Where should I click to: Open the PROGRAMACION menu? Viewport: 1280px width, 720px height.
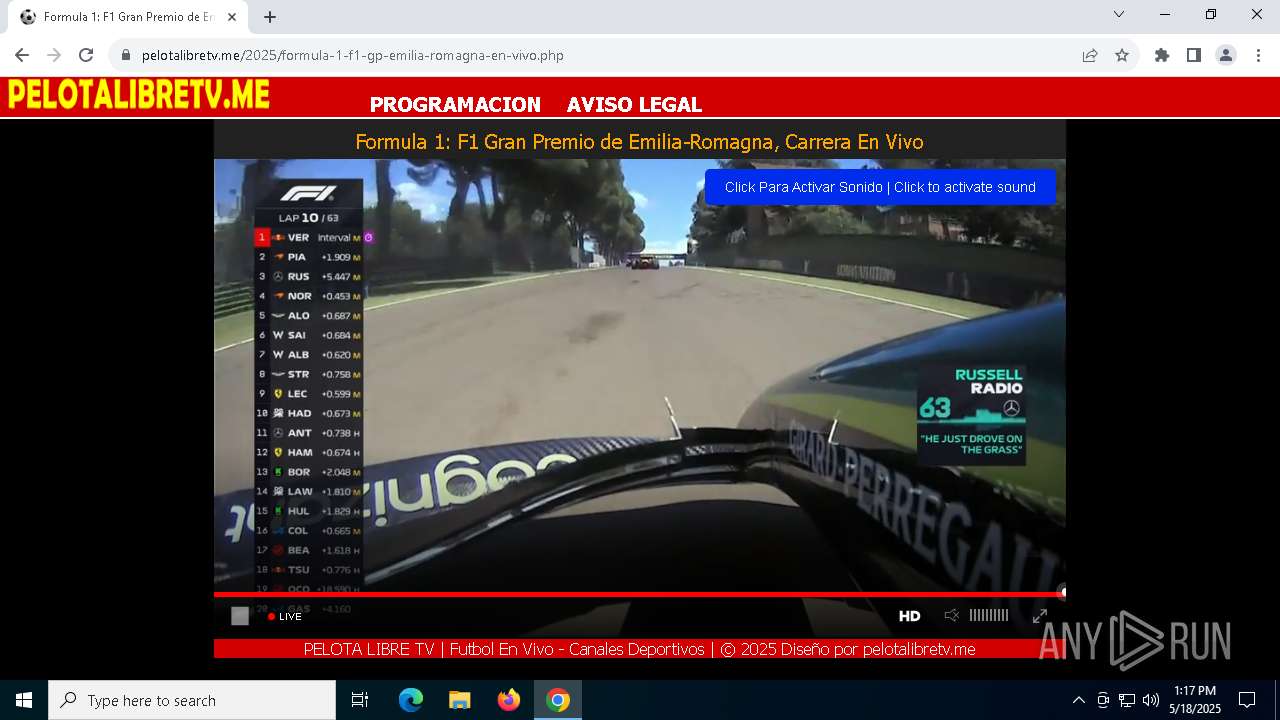(x=455, y=104)
